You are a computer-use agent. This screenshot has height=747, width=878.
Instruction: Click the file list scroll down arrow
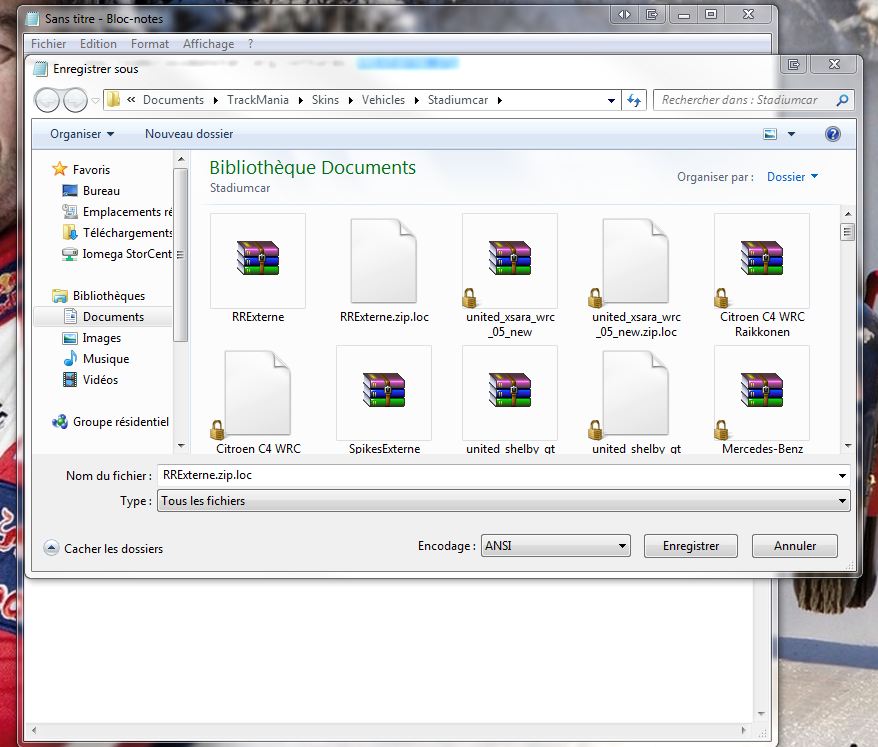click(x=848, y=446)
